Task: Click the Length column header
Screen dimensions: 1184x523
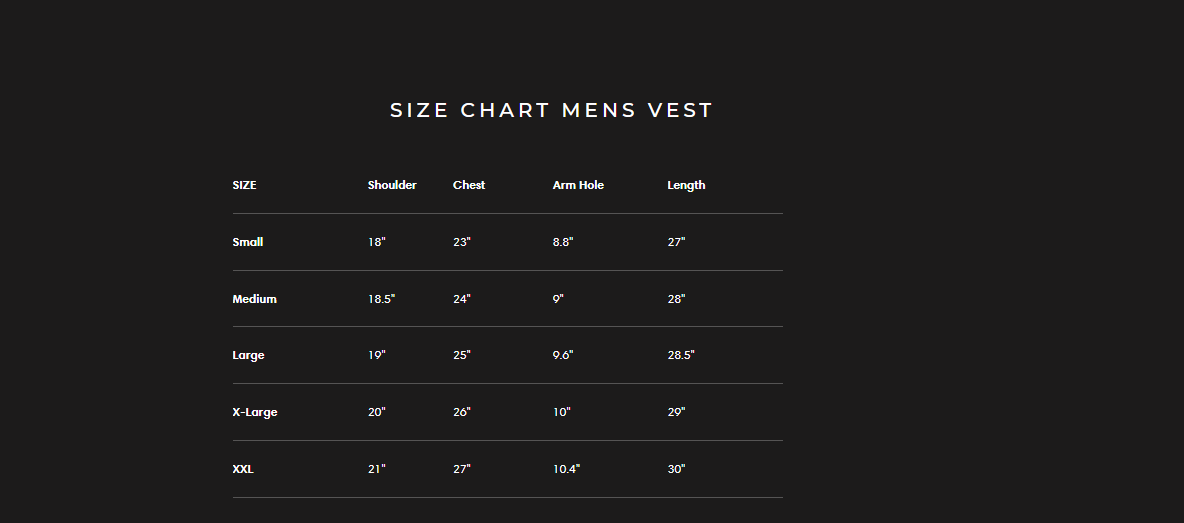Action: (686, 185)
